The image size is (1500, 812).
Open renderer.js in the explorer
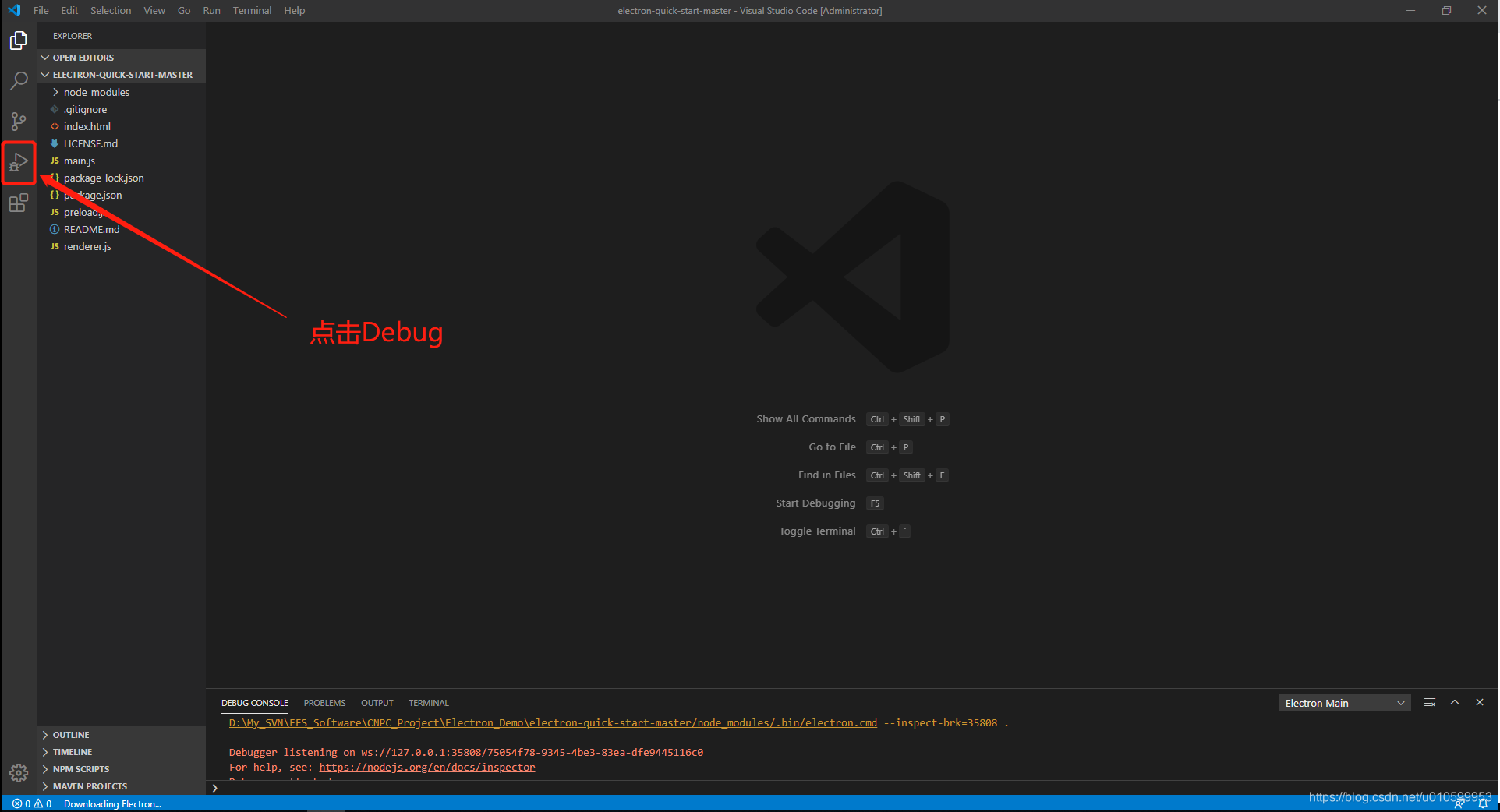click(x=122, y=246)
